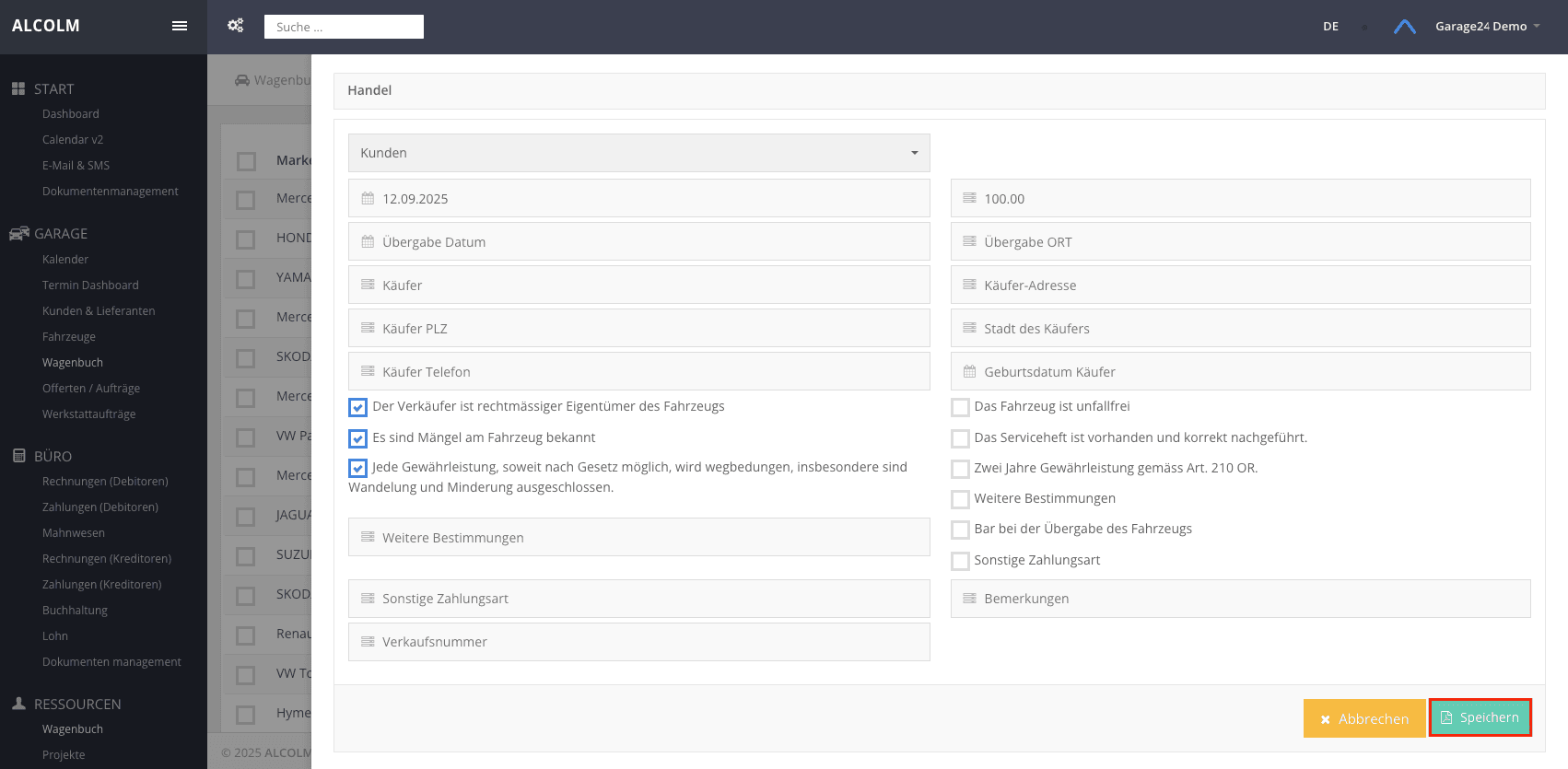Image resolution: width=1568 pixels, height=769 pixels.
Task: Click the BÜRO calculator icon in sidebar
Action: (18, 456)
